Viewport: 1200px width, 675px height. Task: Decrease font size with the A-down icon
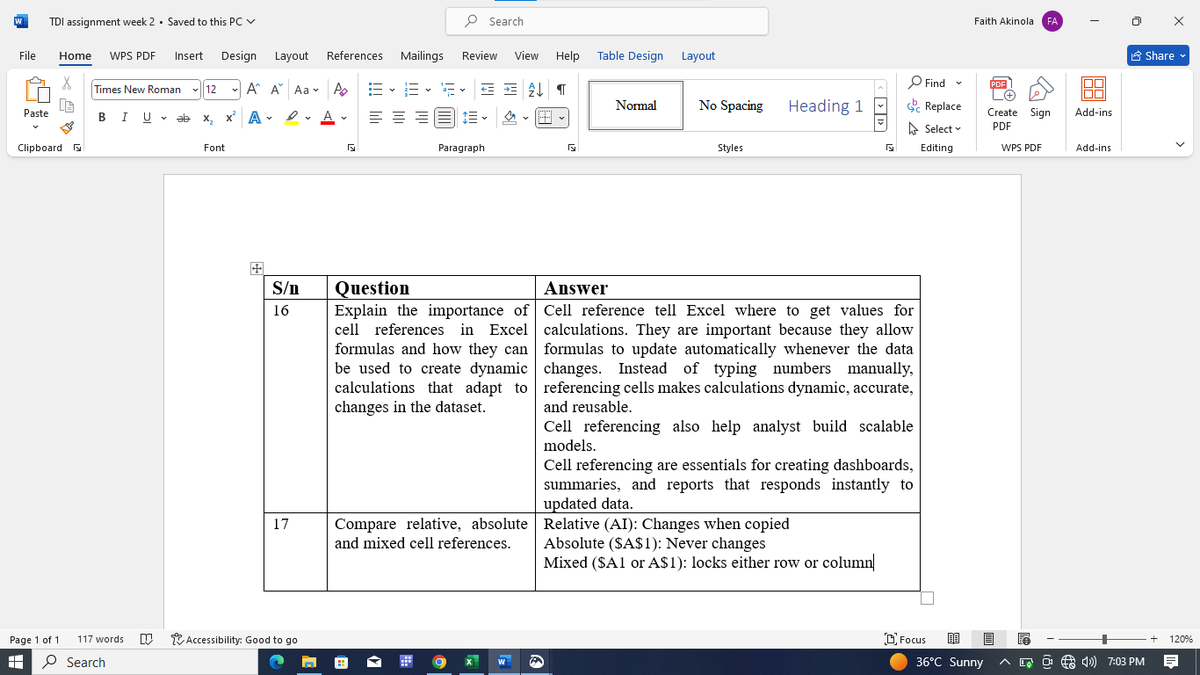click(x=276, y=89)
